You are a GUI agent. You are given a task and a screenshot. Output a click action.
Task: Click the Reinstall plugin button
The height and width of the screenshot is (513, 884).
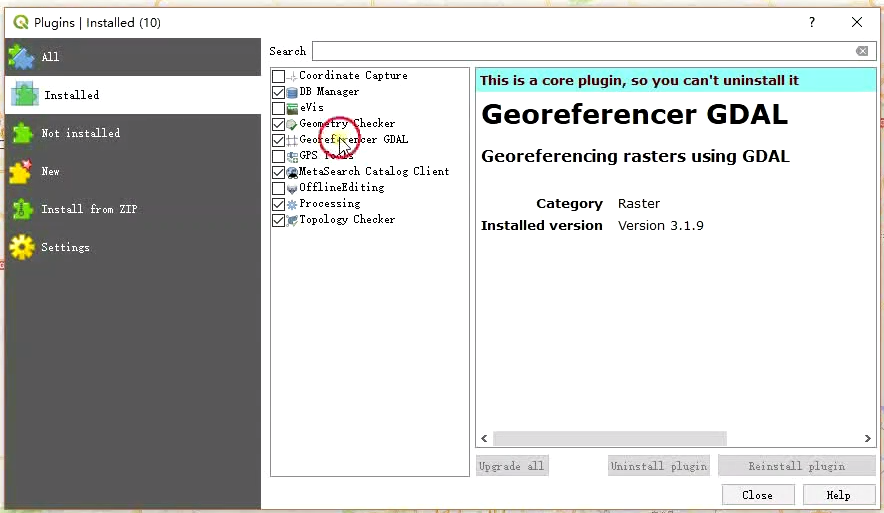pos(797,466)
